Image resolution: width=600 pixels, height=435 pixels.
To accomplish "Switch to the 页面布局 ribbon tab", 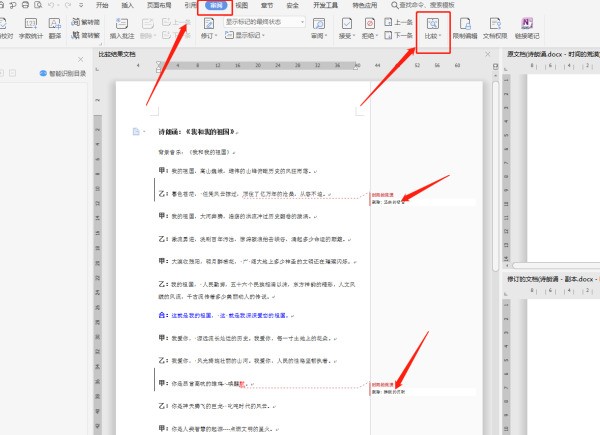I will [159, 5].
